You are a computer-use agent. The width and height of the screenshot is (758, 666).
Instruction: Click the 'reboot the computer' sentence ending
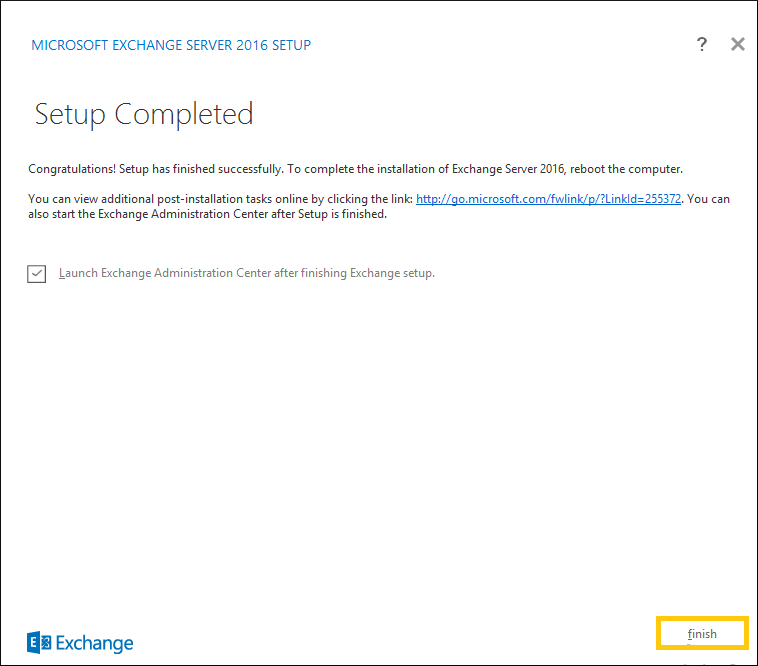tap(626, 169)
